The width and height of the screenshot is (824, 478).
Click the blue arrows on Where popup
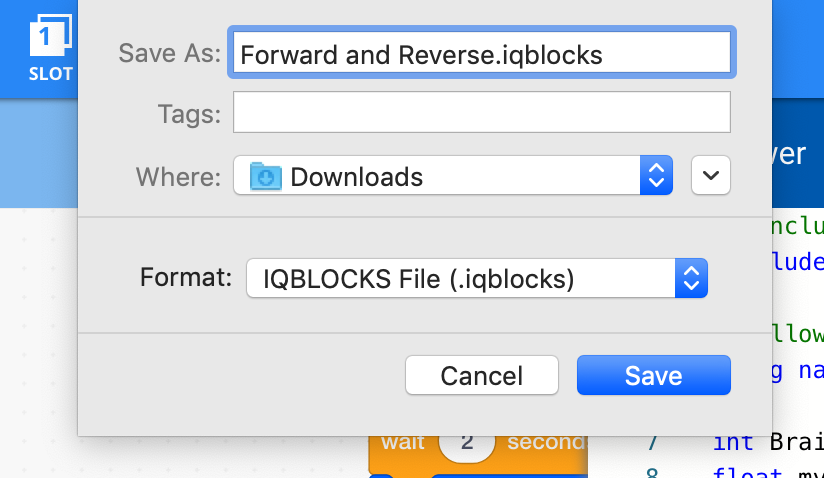(655, 177)
